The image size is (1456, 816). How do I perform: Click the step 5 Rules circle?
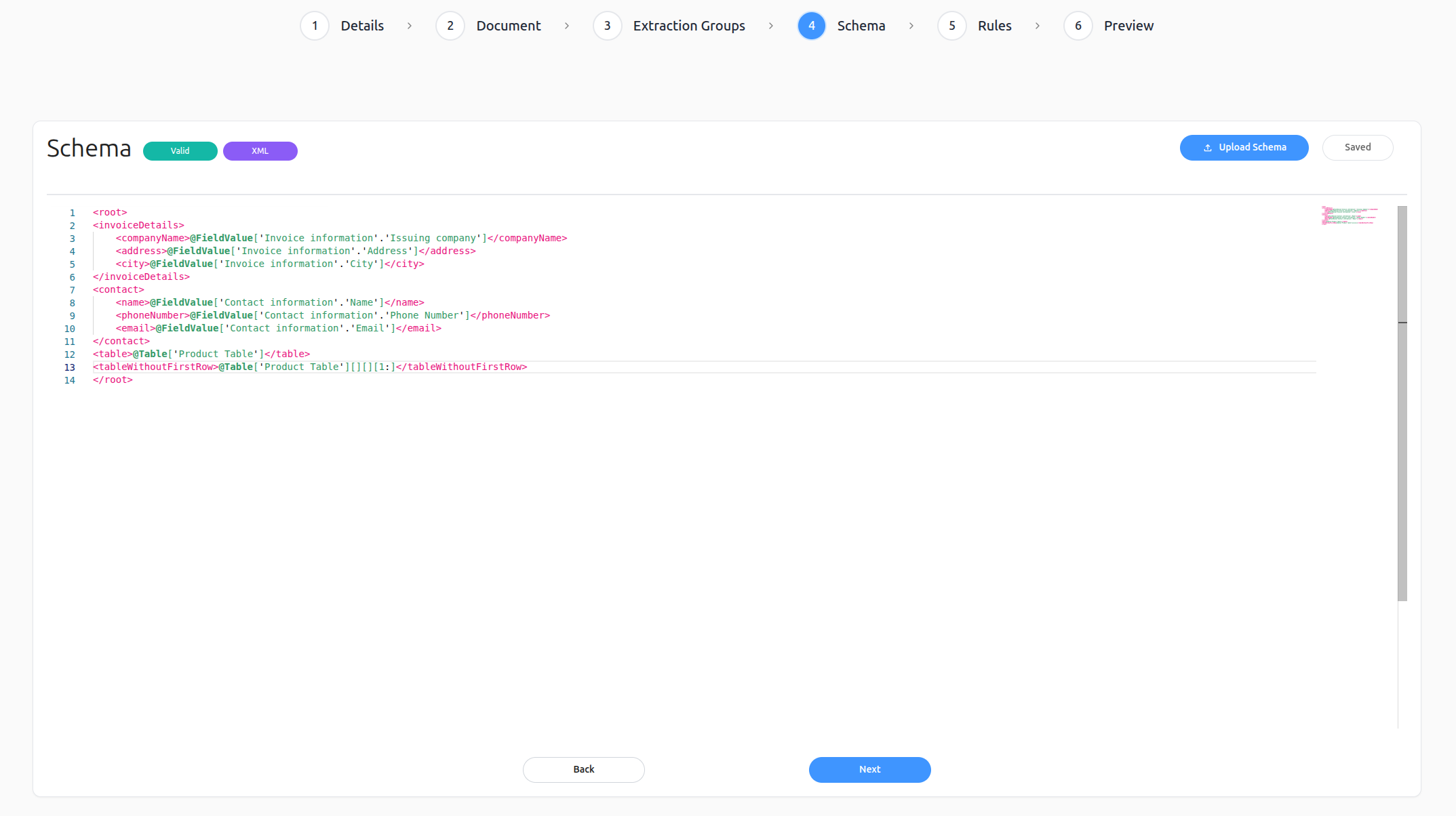(x=952, y=26)
